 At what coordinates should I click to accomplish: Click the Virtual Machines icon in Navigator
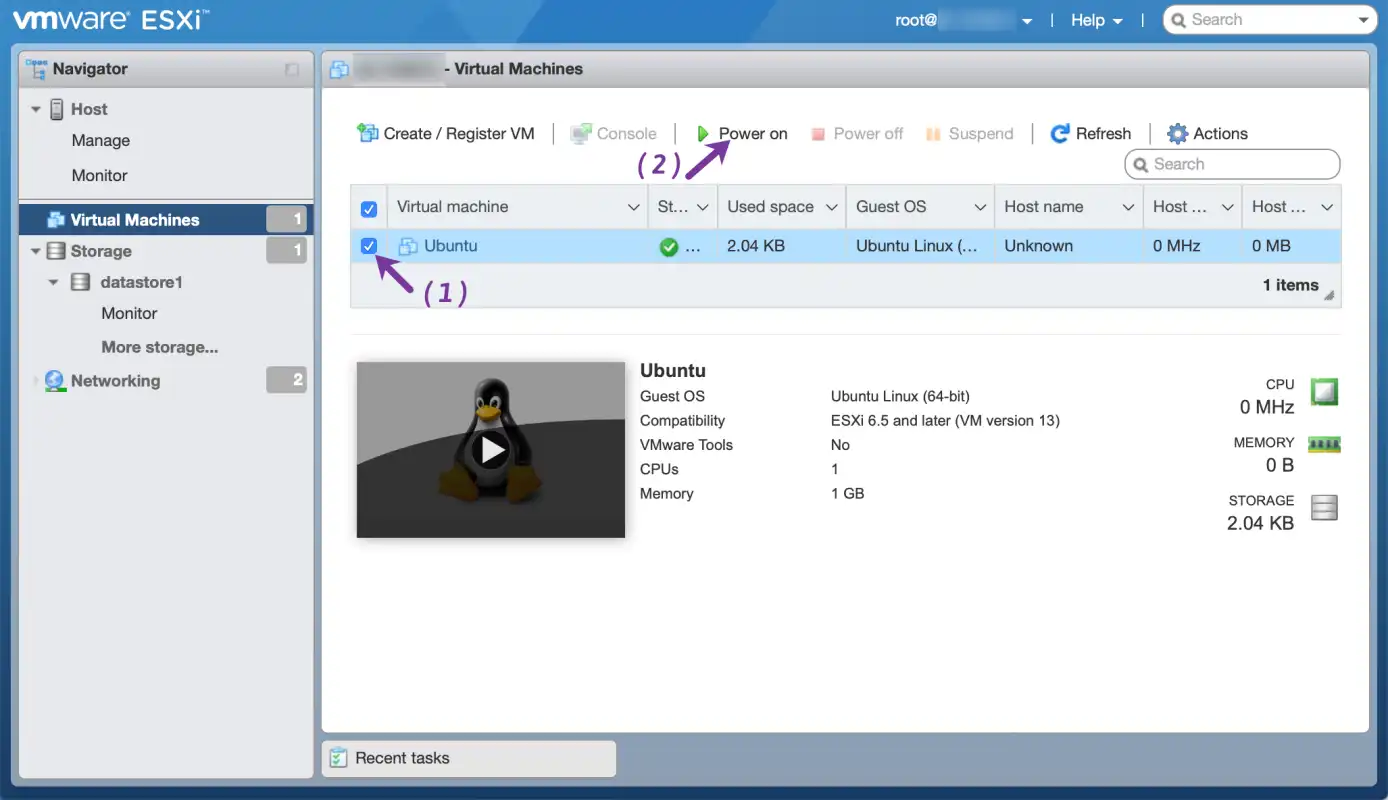pyautogui.click(x=56, y=220)
